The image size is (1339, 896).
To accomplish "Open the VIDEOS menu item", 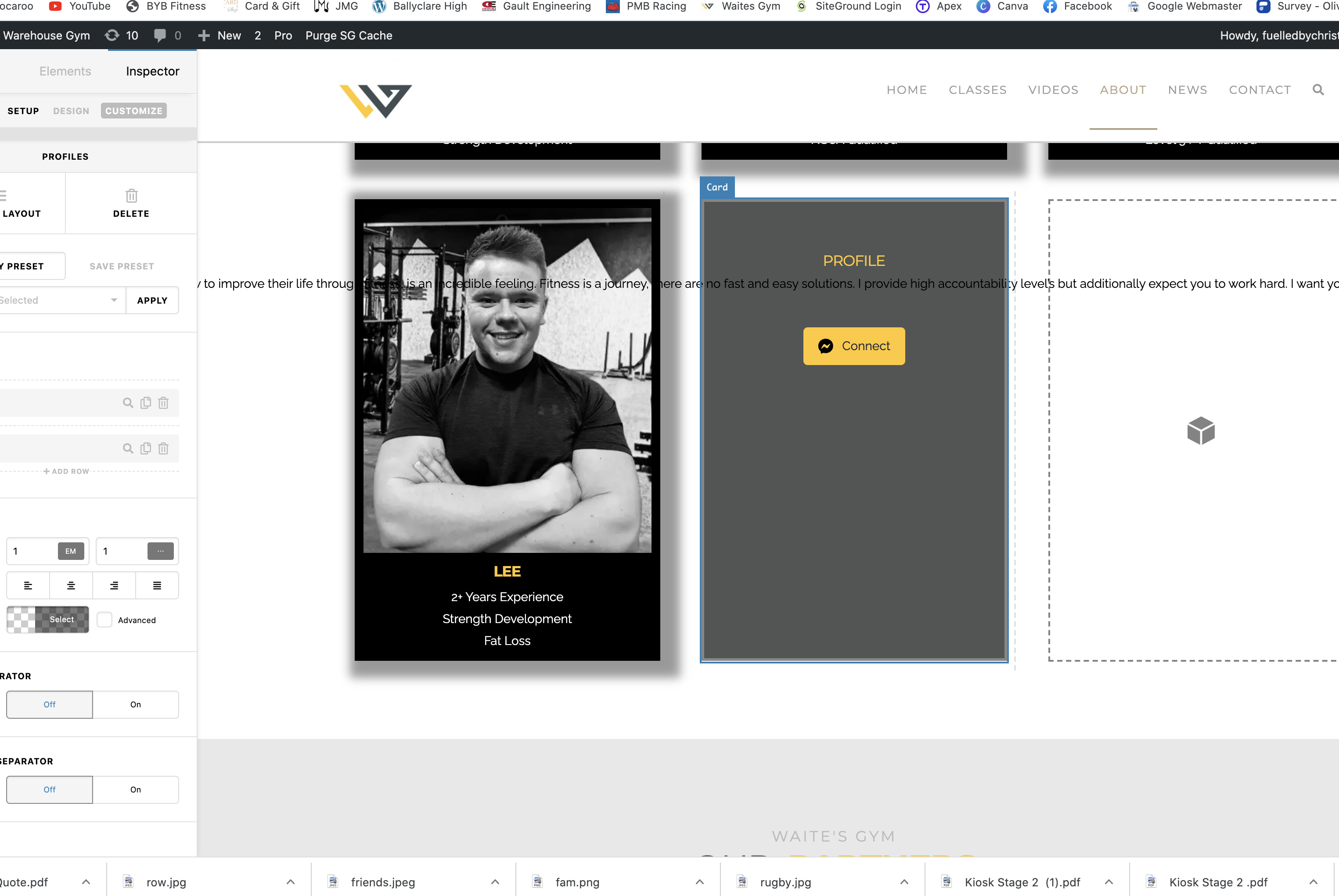I will coord(1053,90).
